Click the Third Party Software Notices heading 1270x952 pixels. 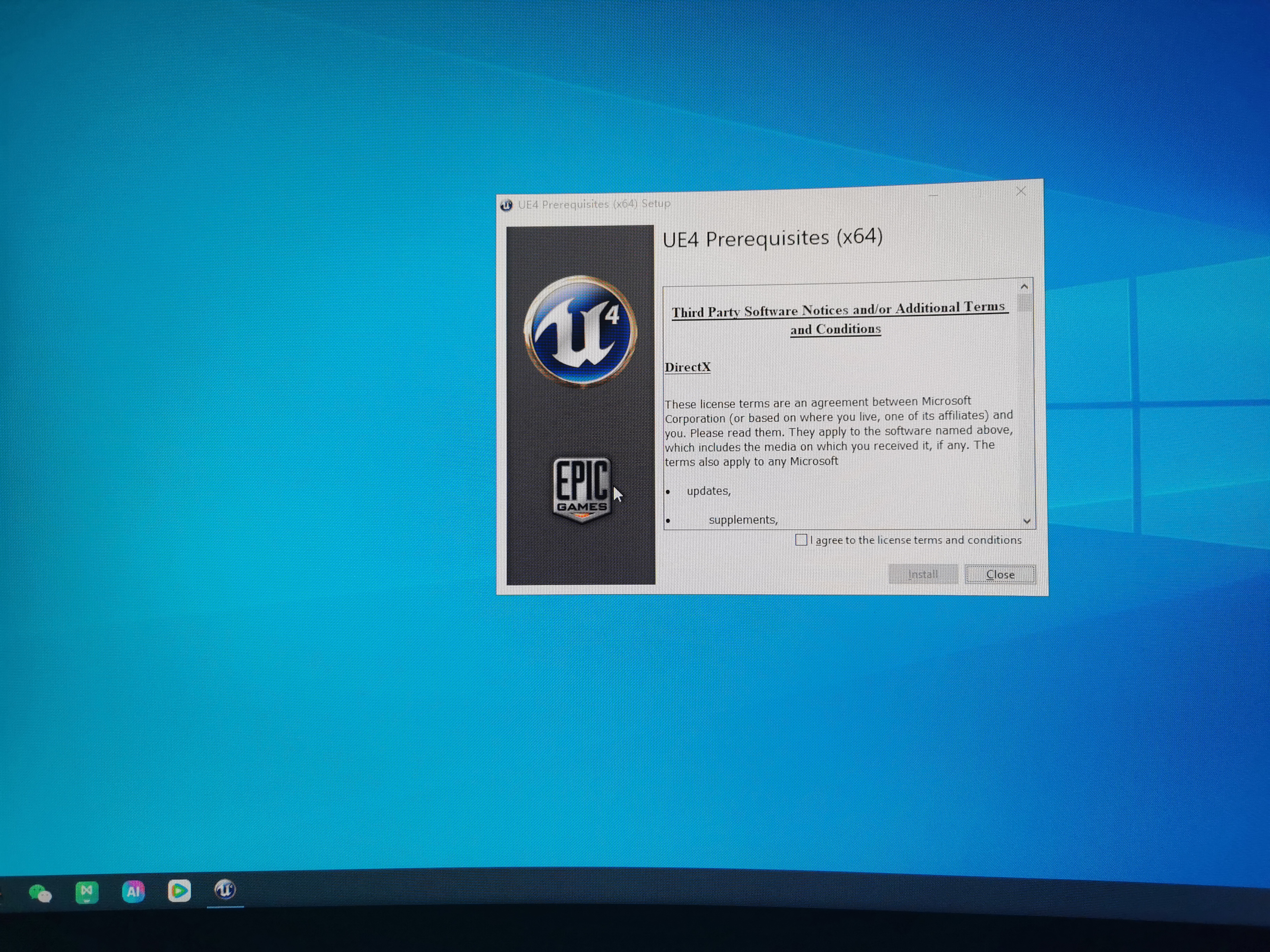[x=839, y=318]
